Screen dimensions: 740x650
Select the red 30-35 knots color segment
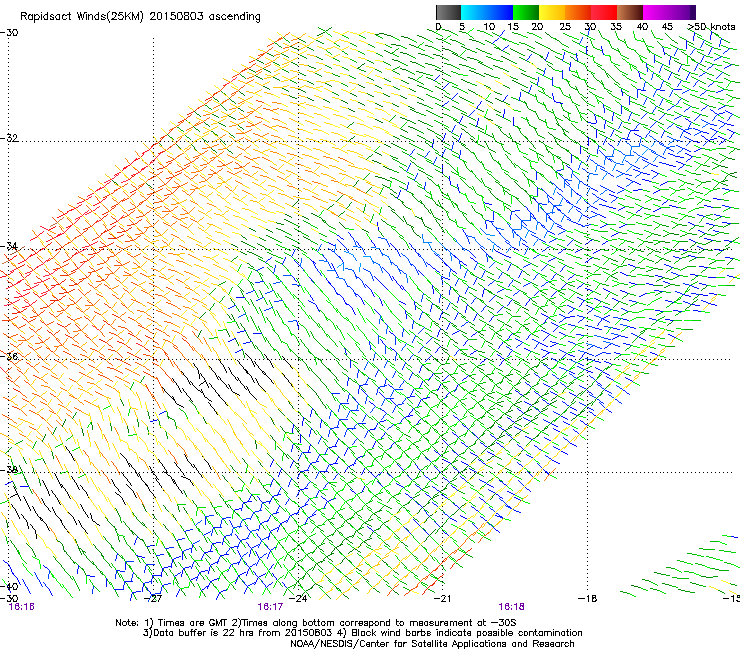click(604, 12)
